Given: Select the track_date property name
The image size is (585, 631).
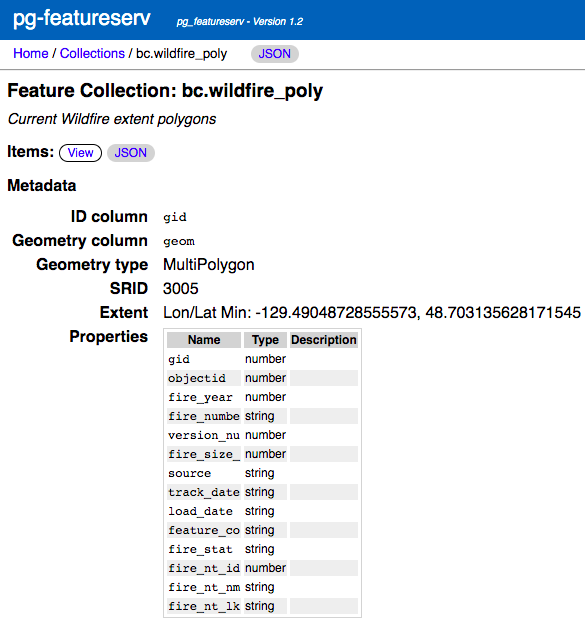Looking at the screenshot, I should [204, 492].
